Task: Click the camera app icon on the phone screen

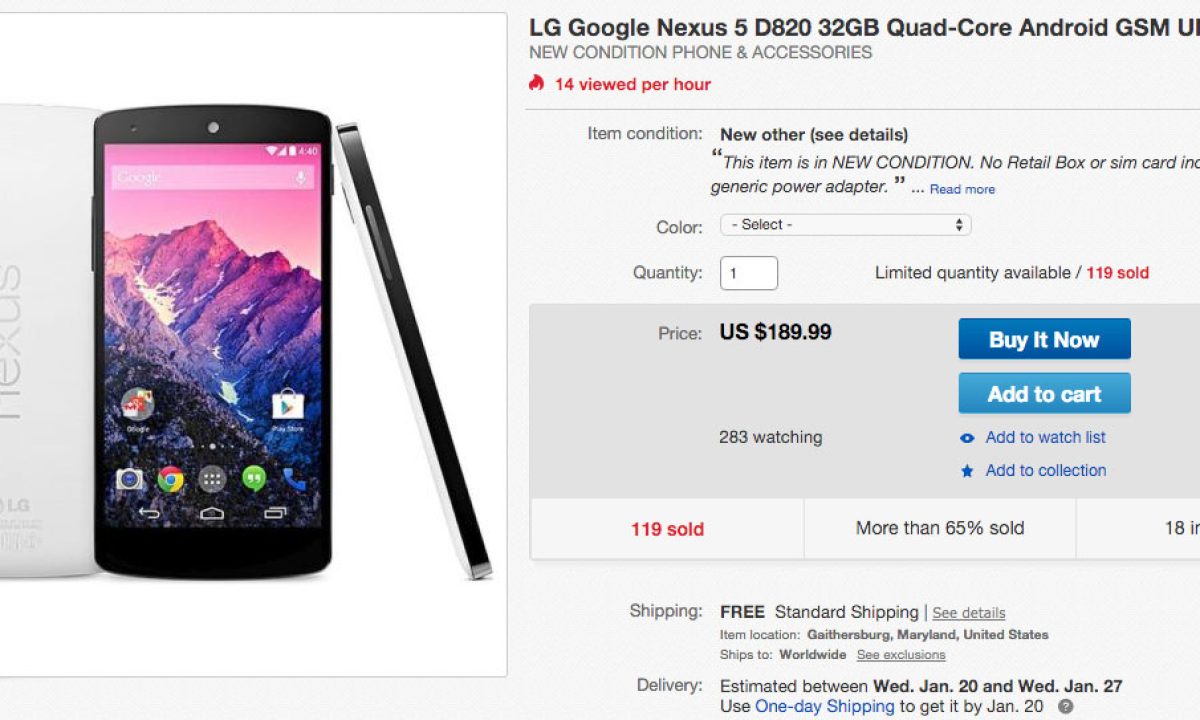Action: [129, 480]
